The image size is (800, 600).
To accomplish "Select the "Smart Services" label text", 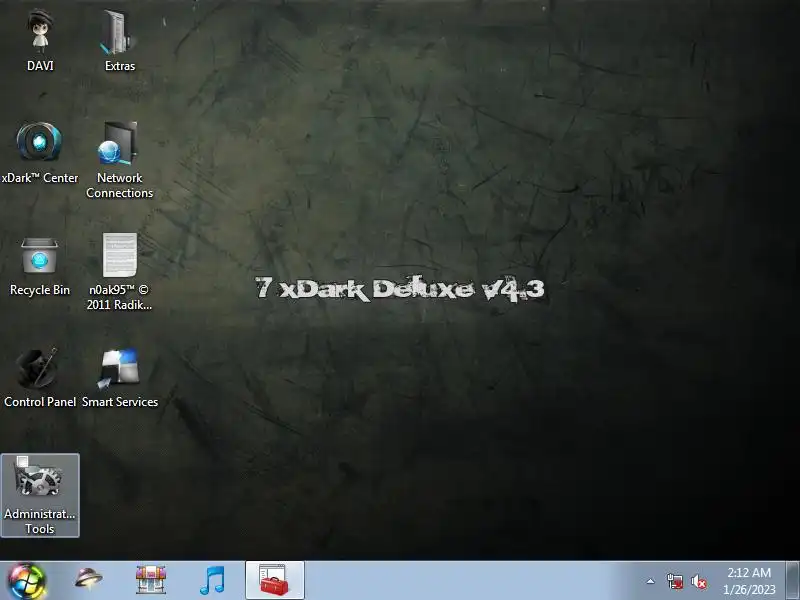I will pos(120,402).
